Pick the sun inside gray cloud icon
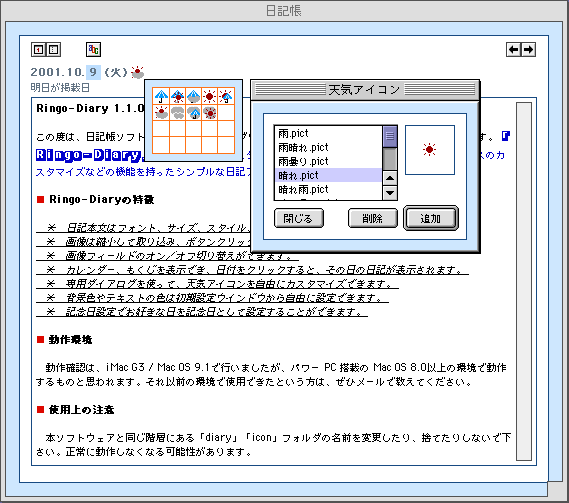569x503 pixels. (x=210, y=113)
